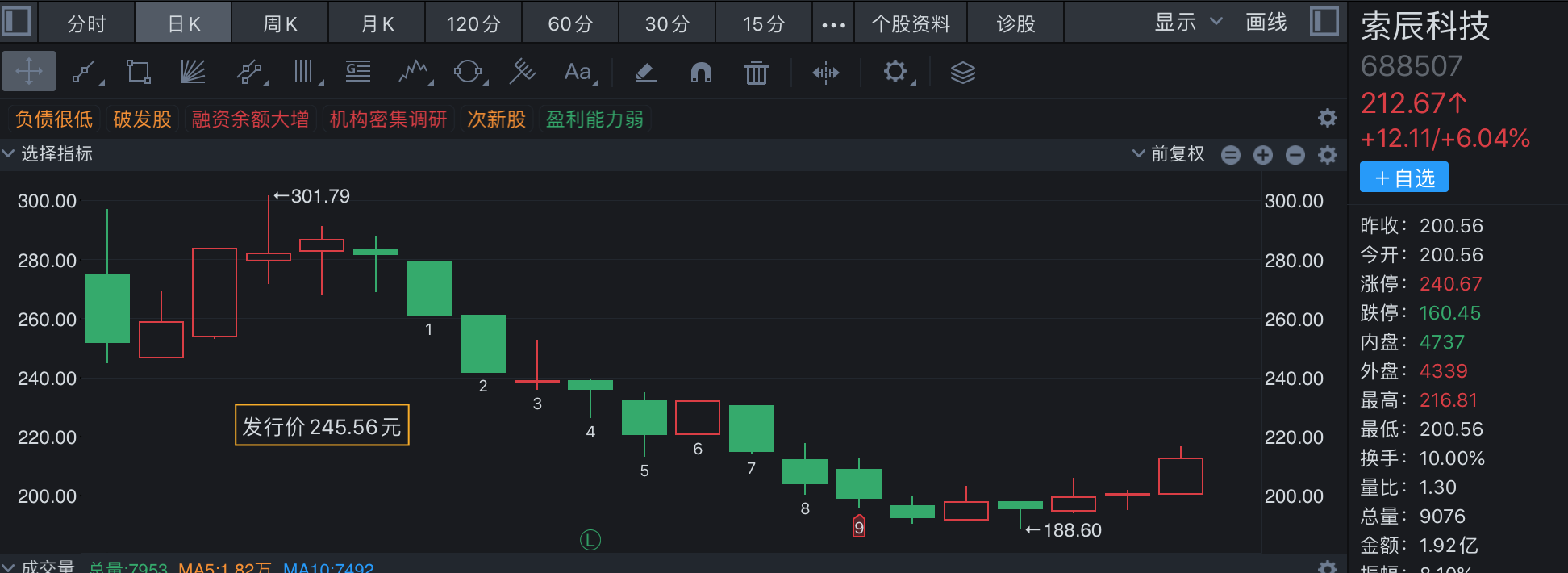Click the eraser tool icon
Screen dimensions: 1568x573
(645, 73)
